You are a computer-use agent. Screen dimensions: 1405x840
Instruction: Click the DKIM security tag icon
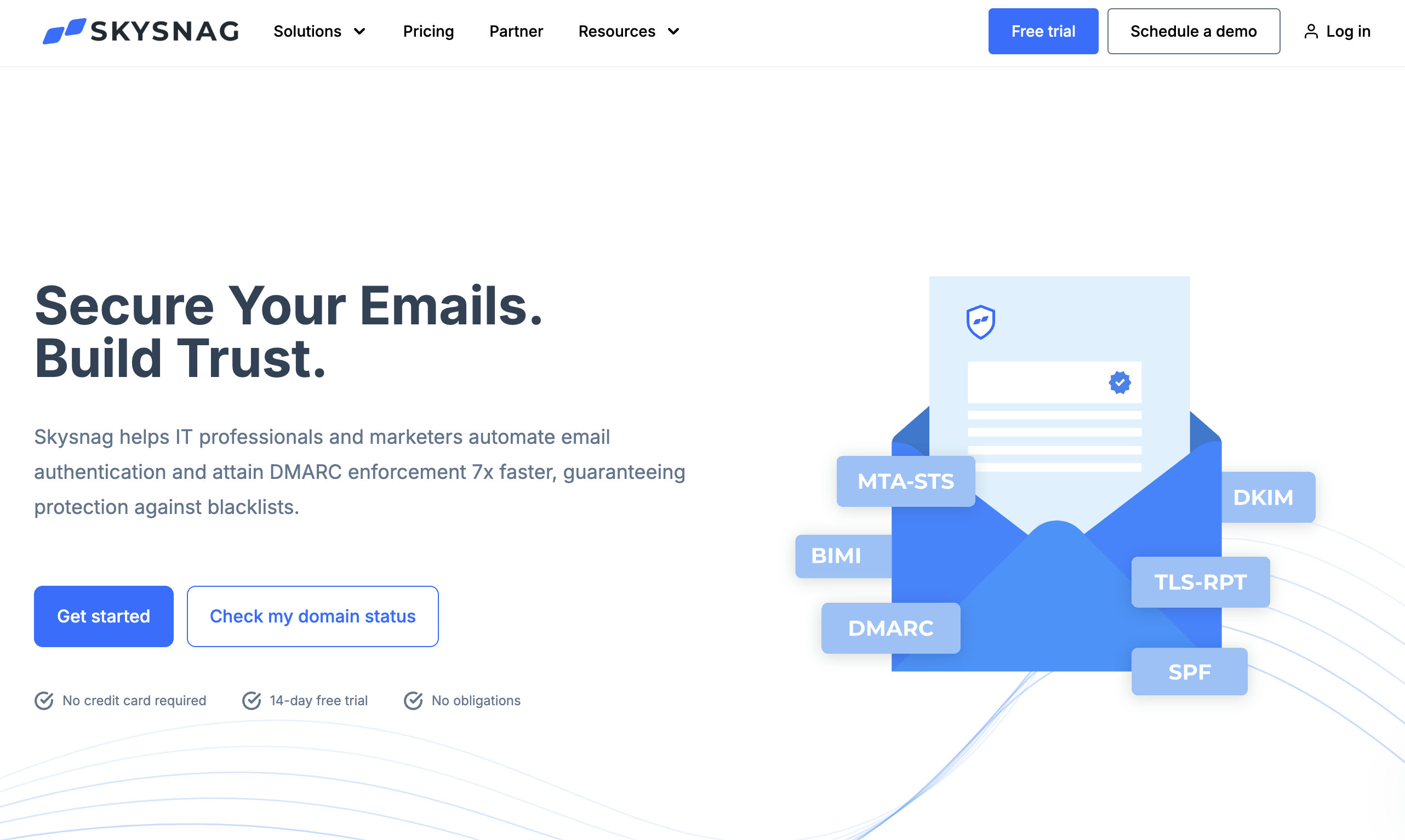coord(1264,497)
